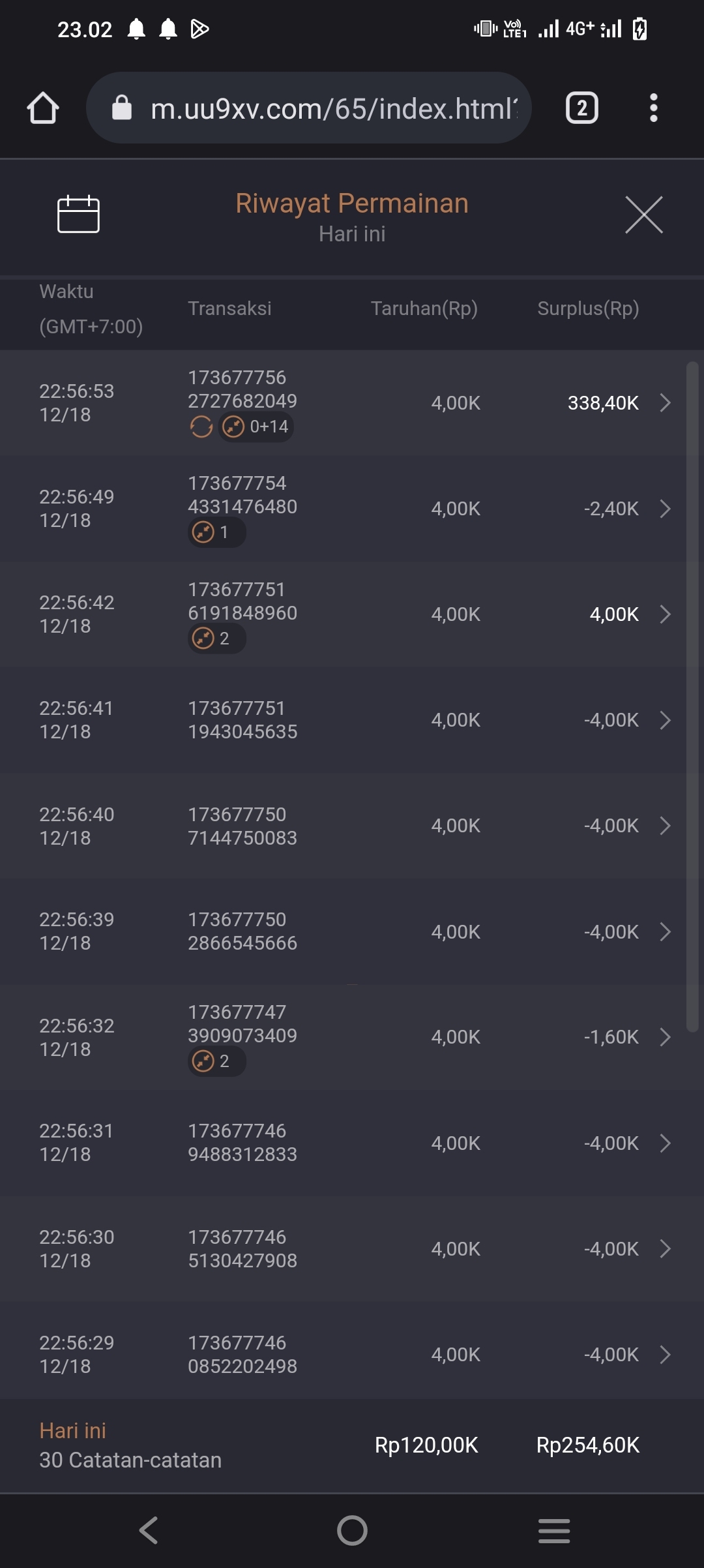Close the Riwayat Permainan panel
Viewport: 704px width, 1568px height.
643,215
